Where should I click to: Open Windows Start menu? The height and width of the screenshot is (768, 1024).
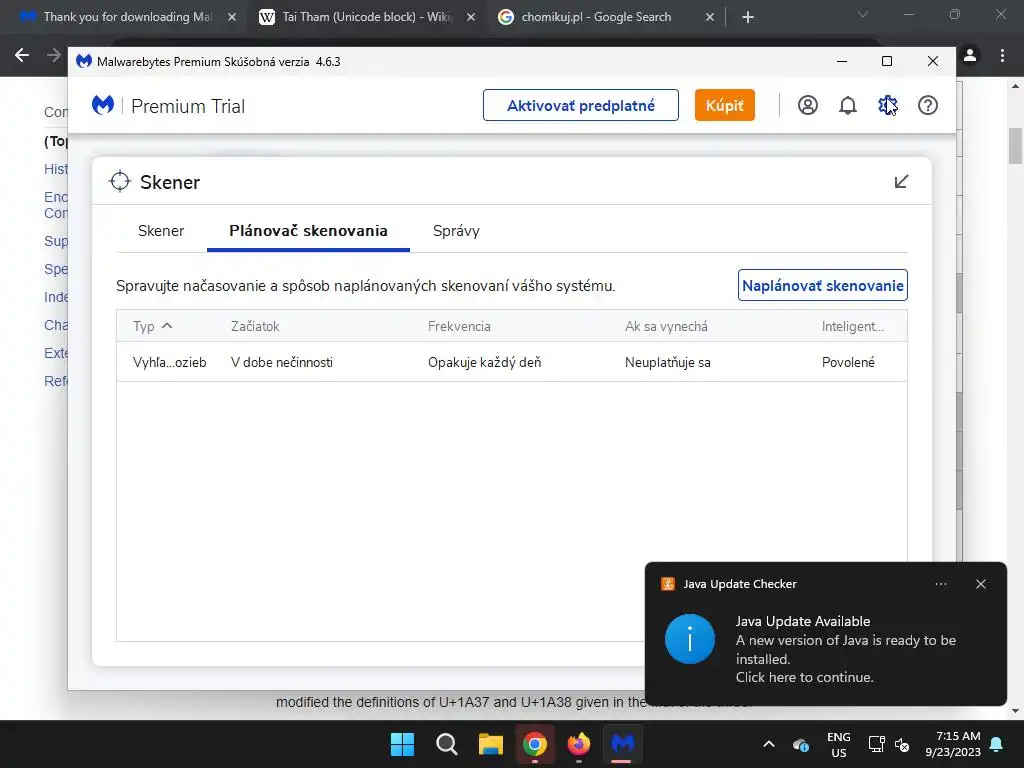(x=402, y=744)
